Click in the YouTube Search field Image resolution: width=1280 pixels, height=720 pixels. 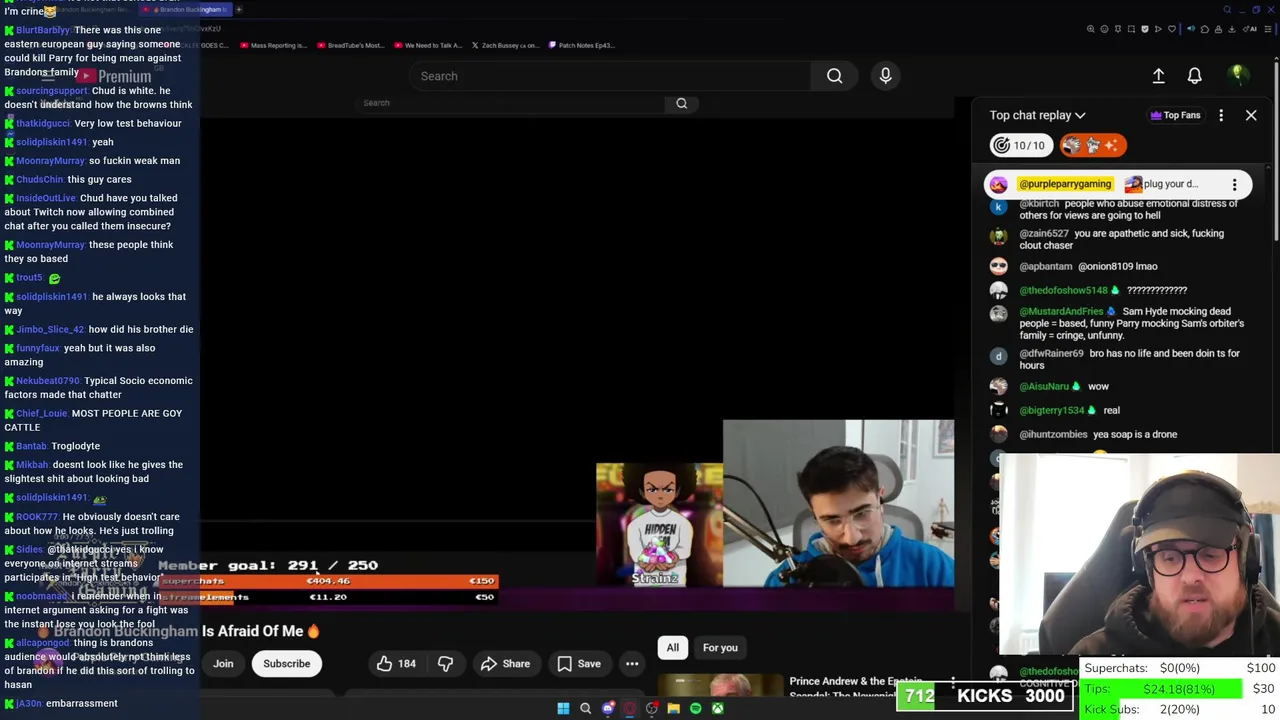610,76
